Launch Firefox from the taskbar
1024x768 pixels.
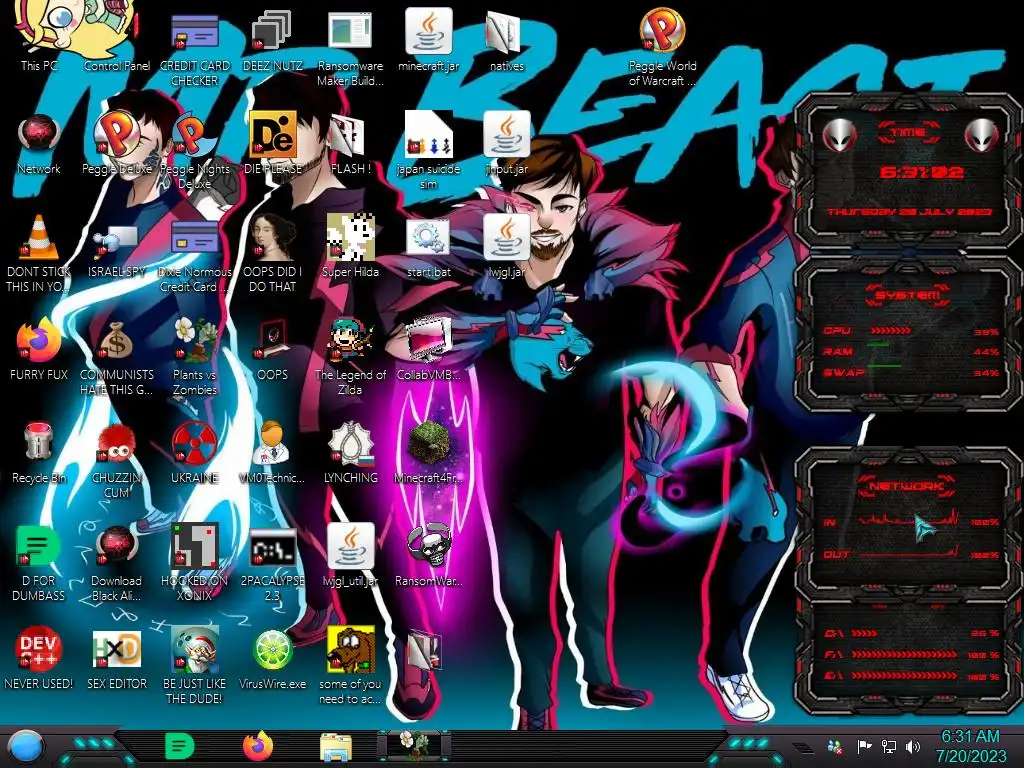click(258, 746)
